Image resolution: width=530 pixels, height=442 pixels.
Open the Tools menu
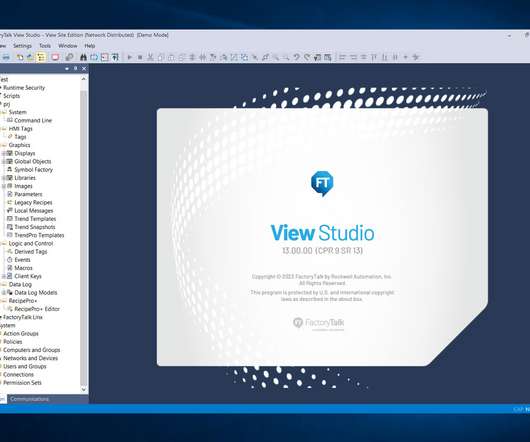point(45,46)
